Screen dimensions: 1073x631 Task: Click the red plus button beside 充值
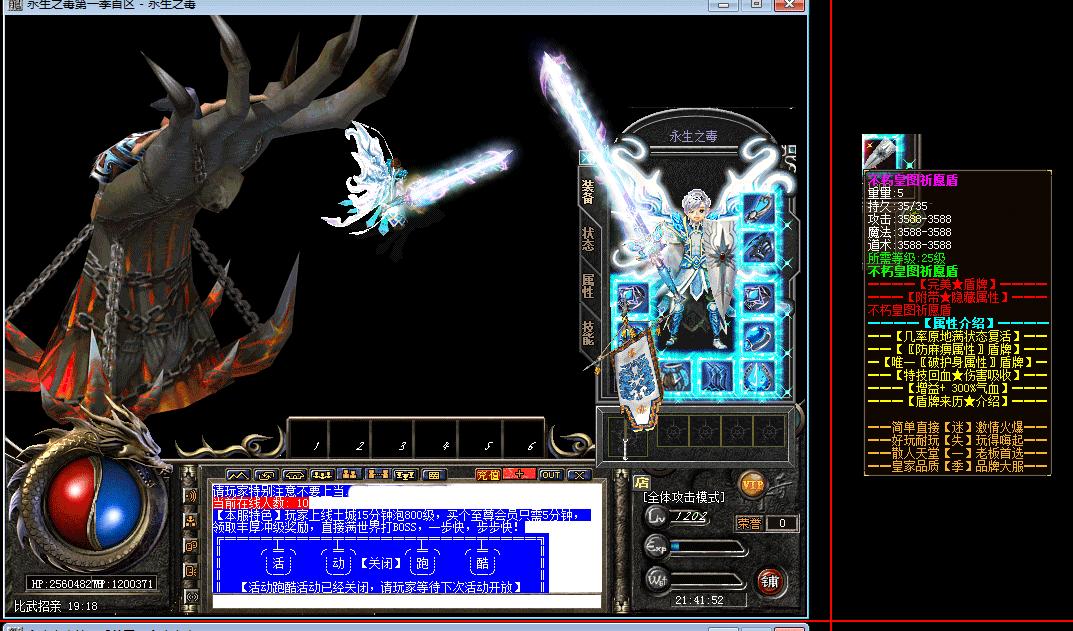click(x=519, y=474)
